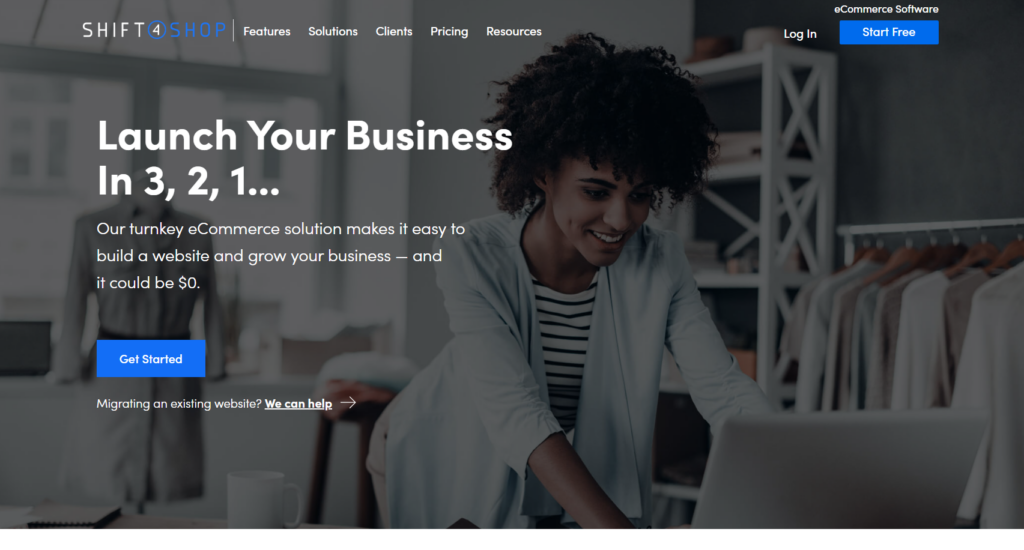This screenshot has height=550, width=1024.
Task: Click the turnkey eCommerce solution paragraph
Action: [x=281, y=255]
